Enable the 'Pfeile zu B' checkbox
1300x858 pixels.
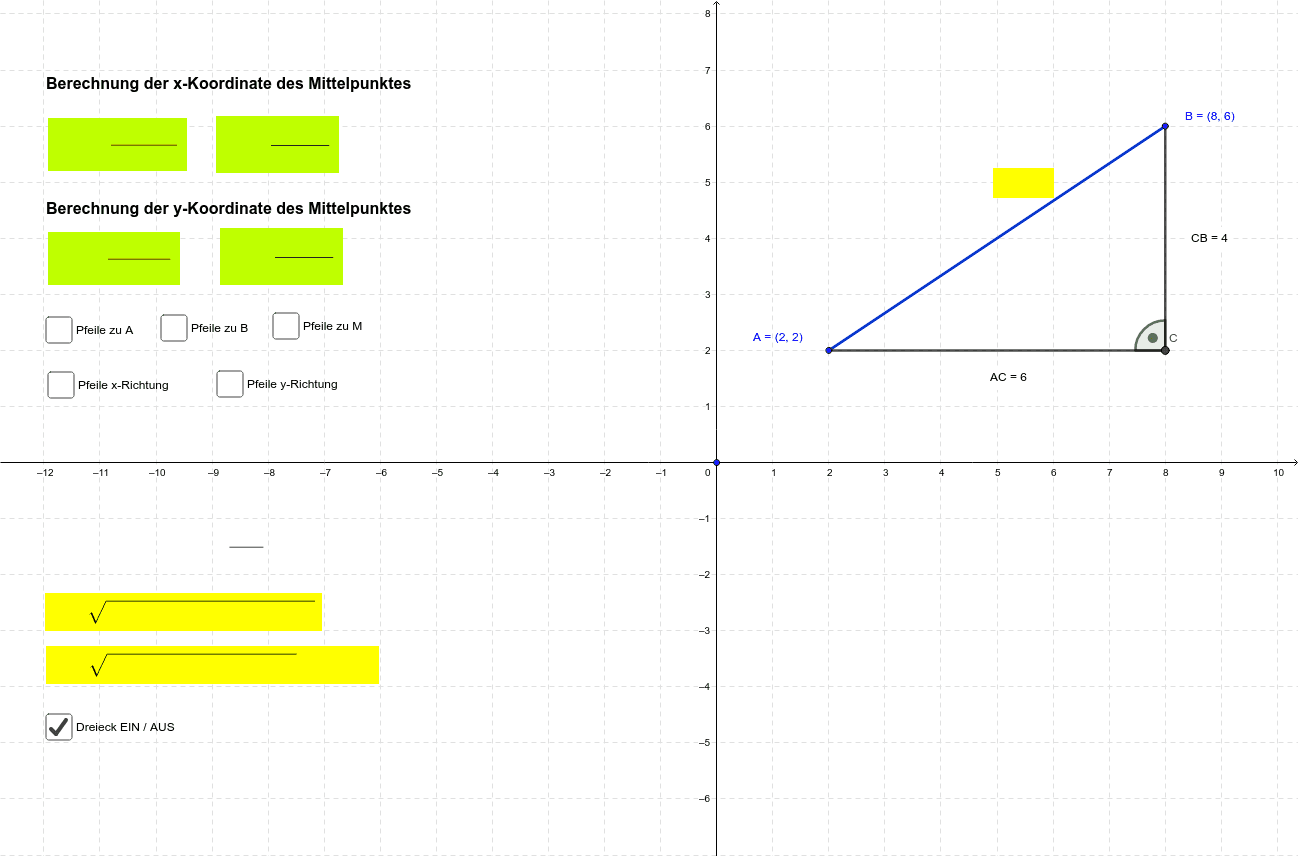point(174,328)
